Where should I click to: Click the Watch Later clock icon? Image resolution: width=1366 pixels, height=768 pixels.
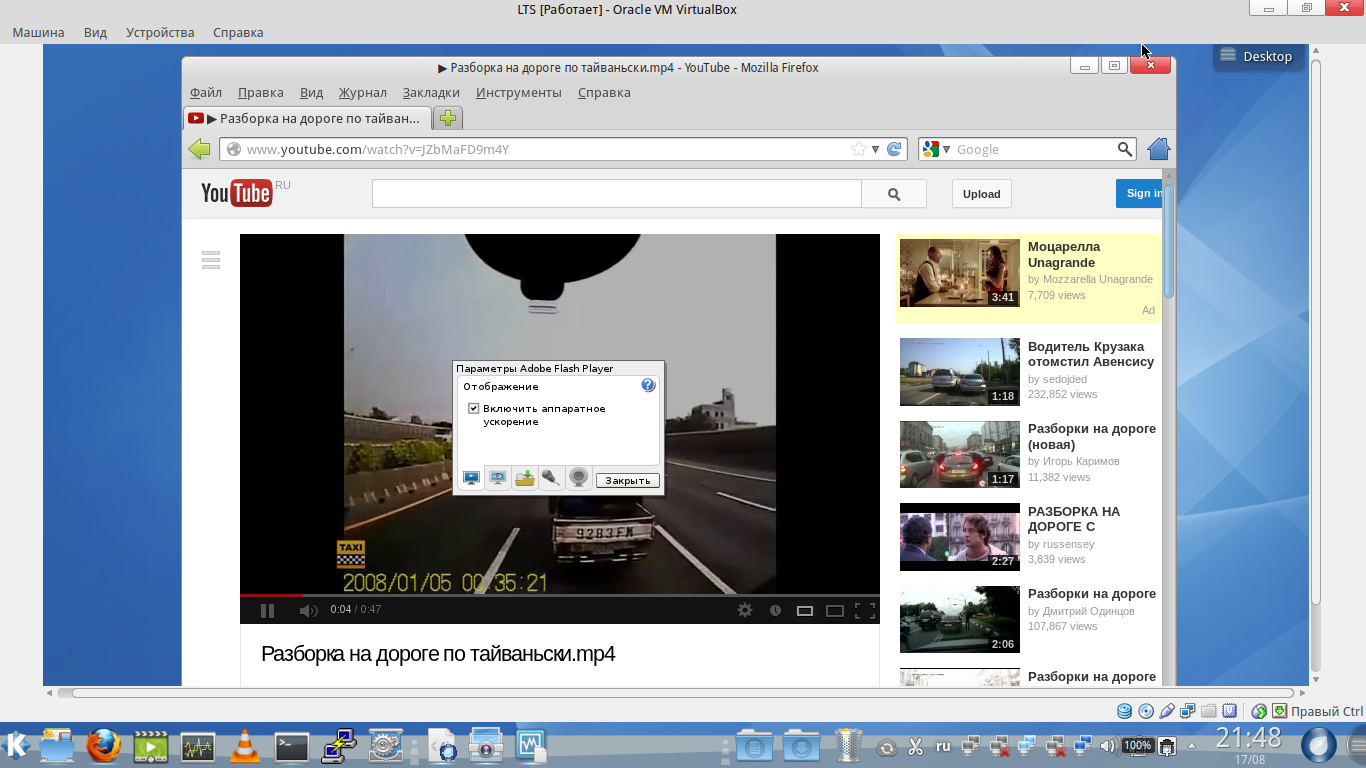pos(775,610)
